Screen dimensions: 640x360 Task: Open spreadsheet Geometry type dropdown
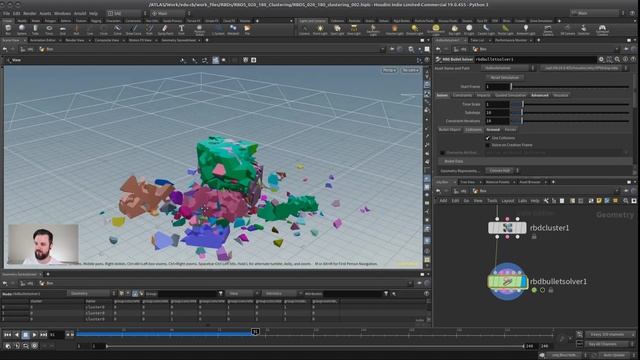coord(91,293)
